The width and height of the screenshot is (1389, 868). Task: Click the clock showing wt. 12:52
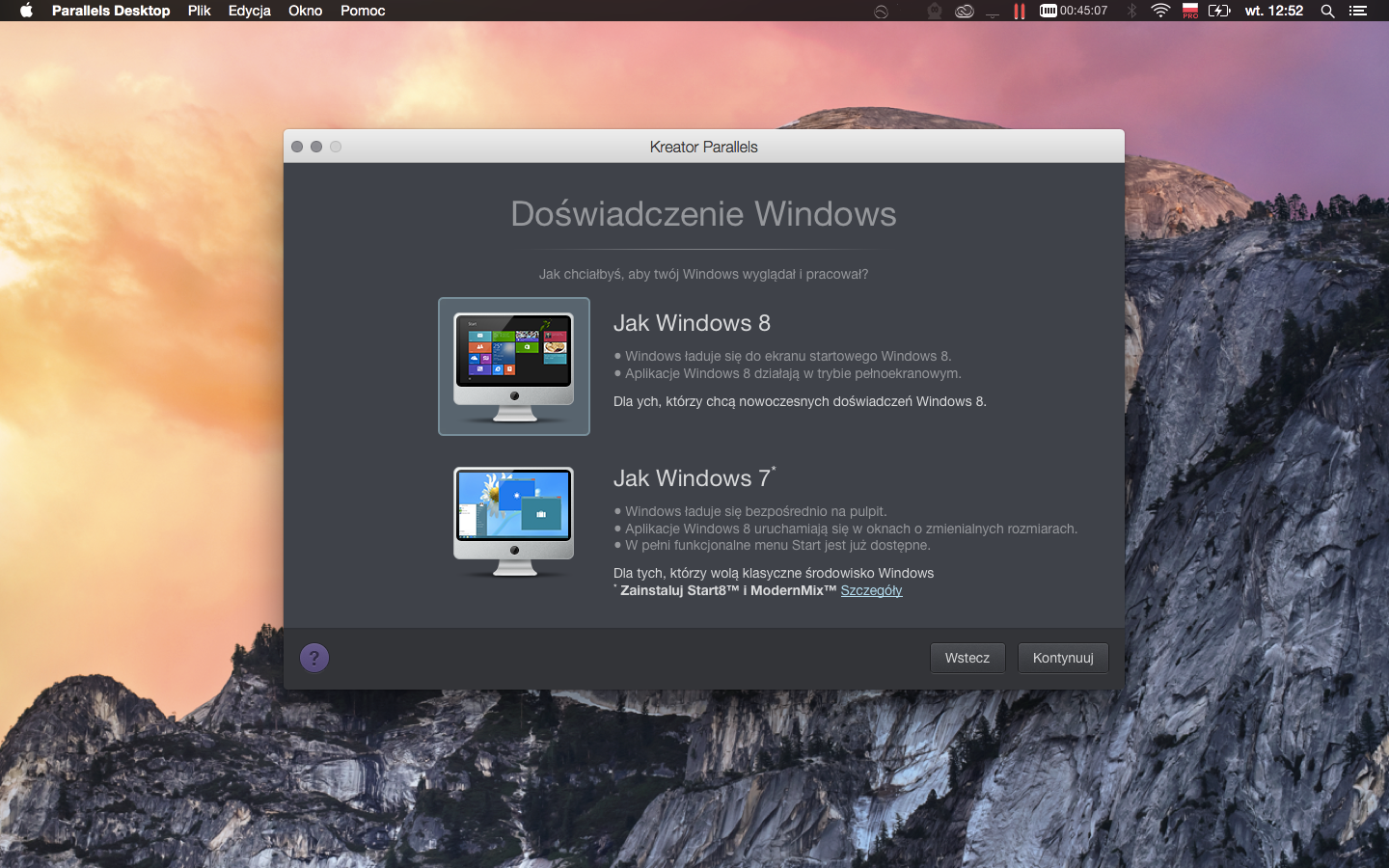coord(1274,11)
